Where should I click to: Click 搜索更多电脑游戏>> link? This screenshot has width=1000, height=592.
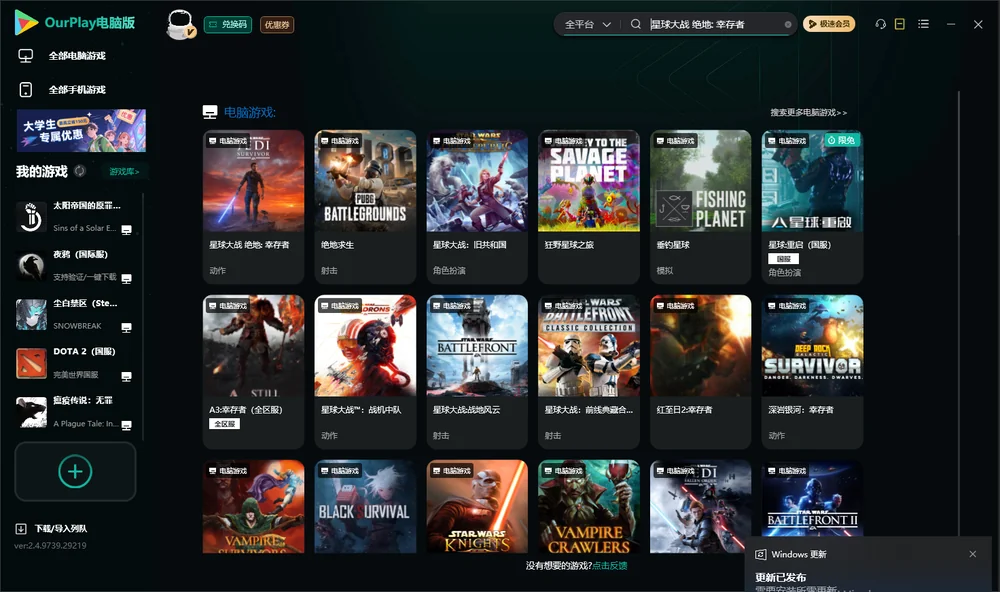808,112
